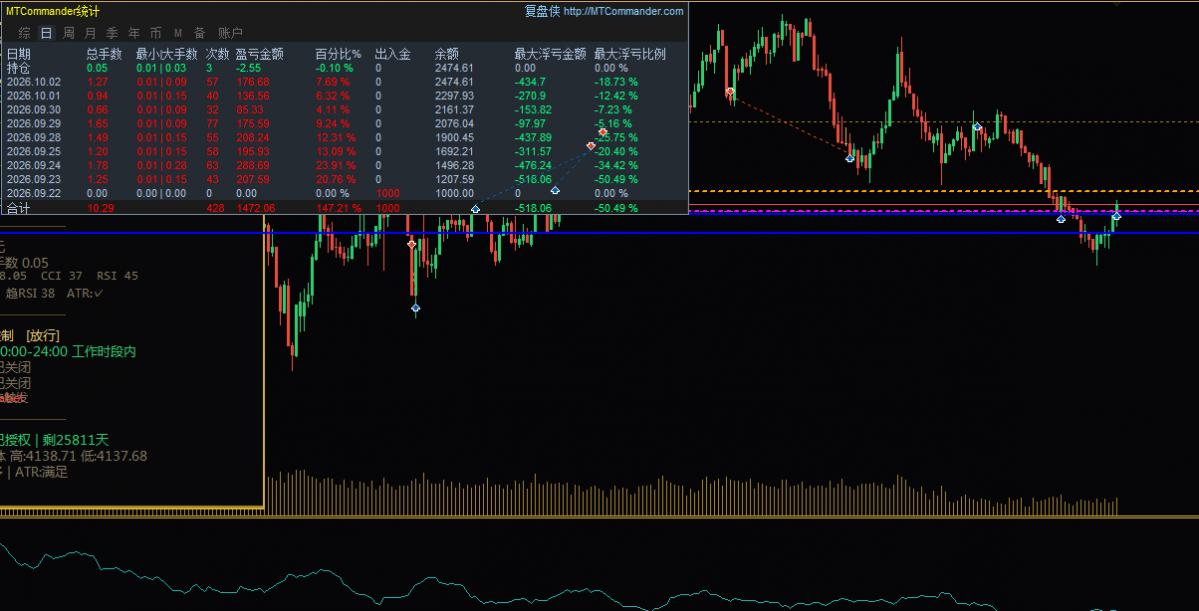
Task: Click the blue trade marker at the latest candle
Action: click(x=1116, y=216)
